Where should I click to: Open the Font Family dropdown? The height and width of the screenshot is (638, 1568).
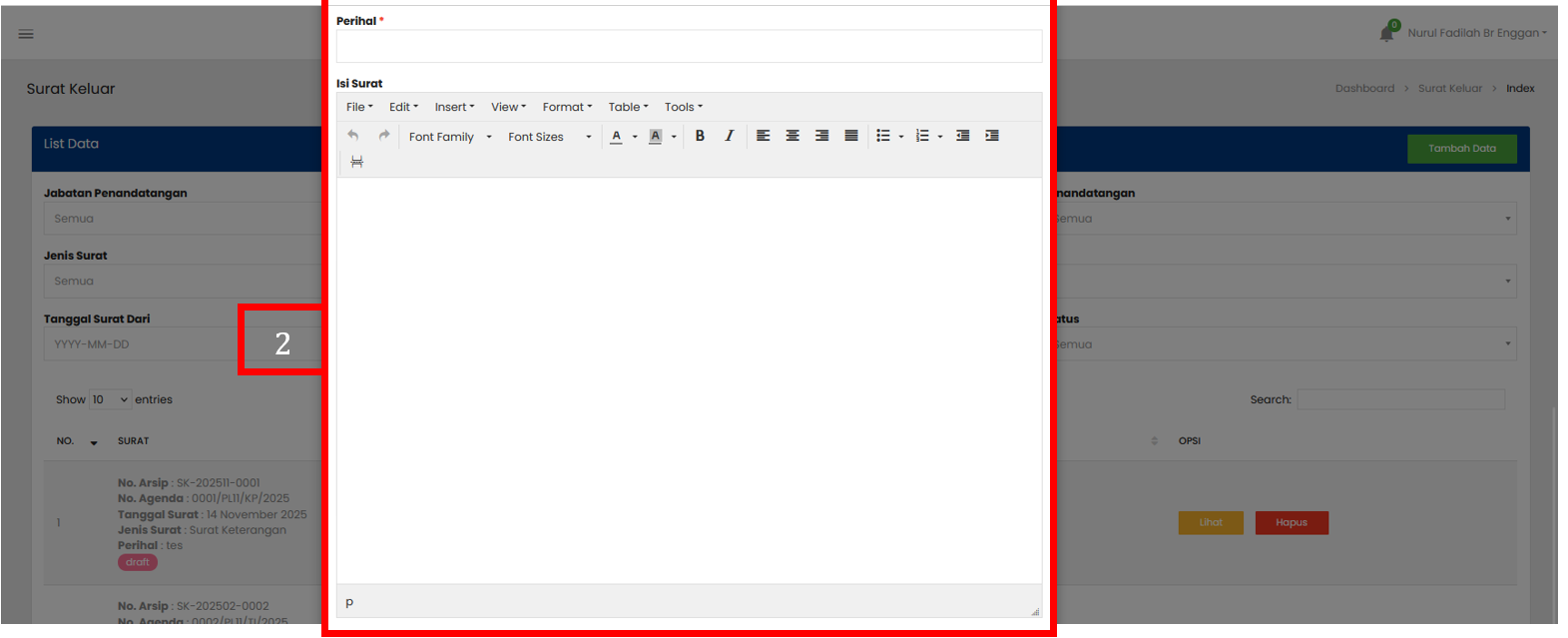coord(450,137)
